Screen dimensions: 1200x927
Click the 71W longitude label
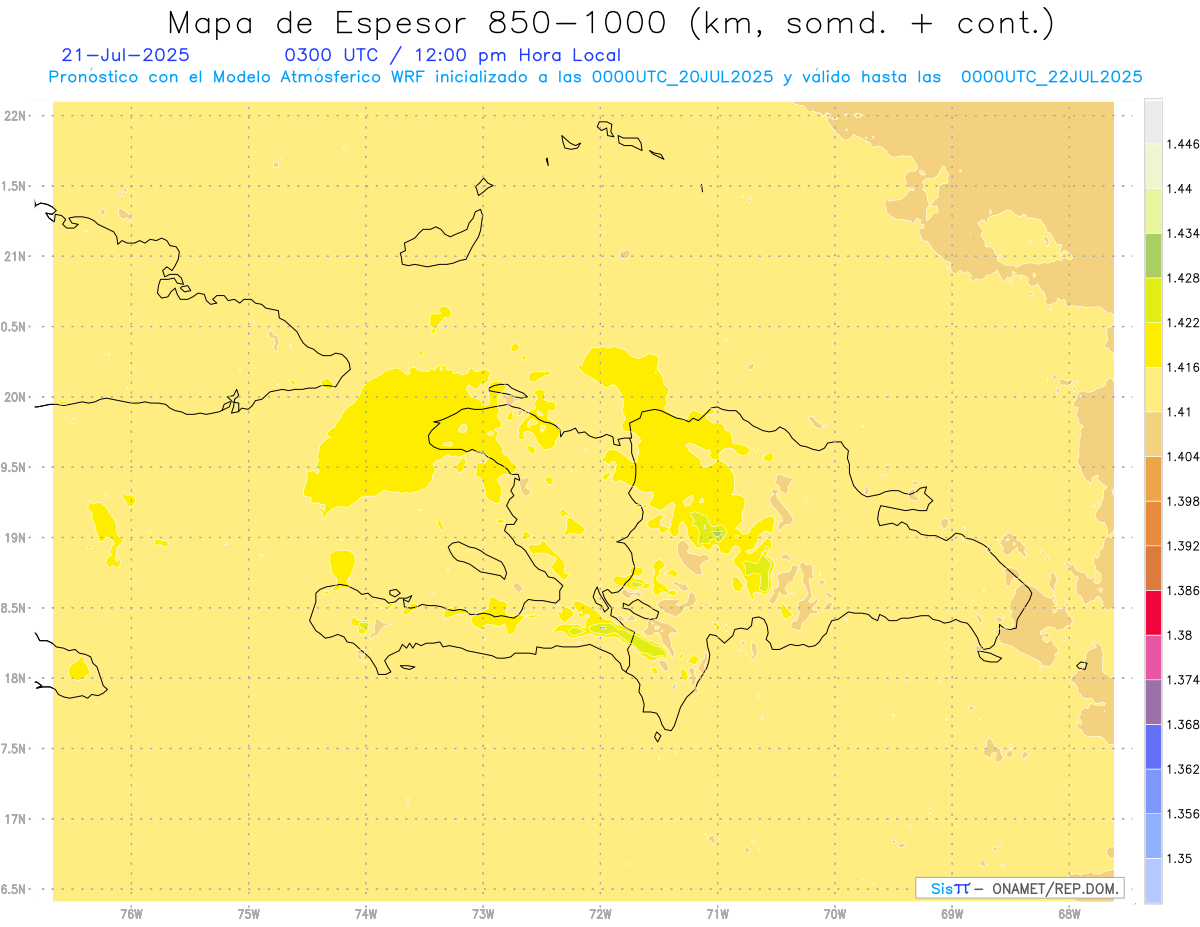point(717,913)
